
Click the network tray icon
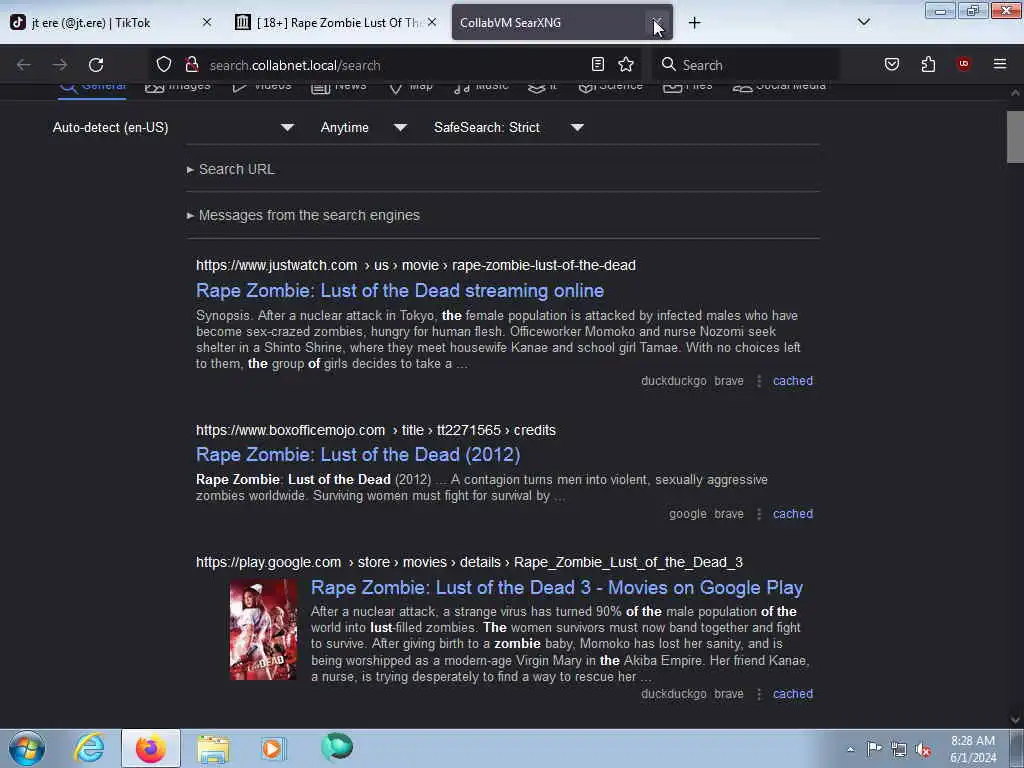click(x=899, y=749)
